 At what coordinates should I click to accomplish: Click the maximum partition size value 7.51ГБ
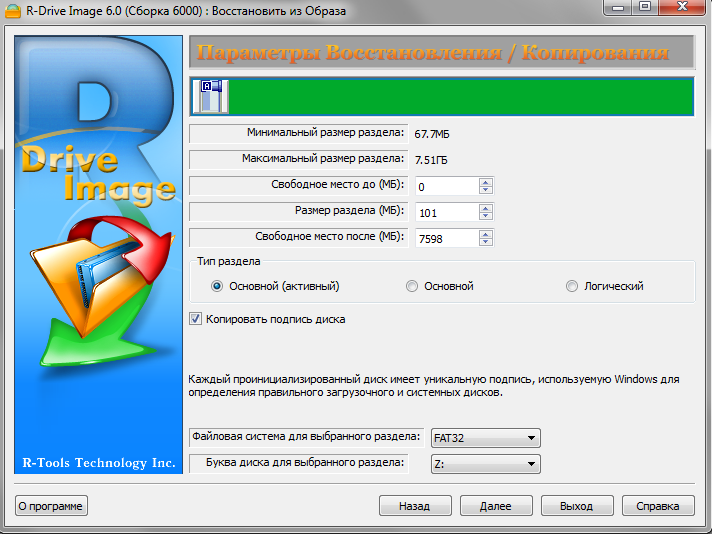pos(431,160)
